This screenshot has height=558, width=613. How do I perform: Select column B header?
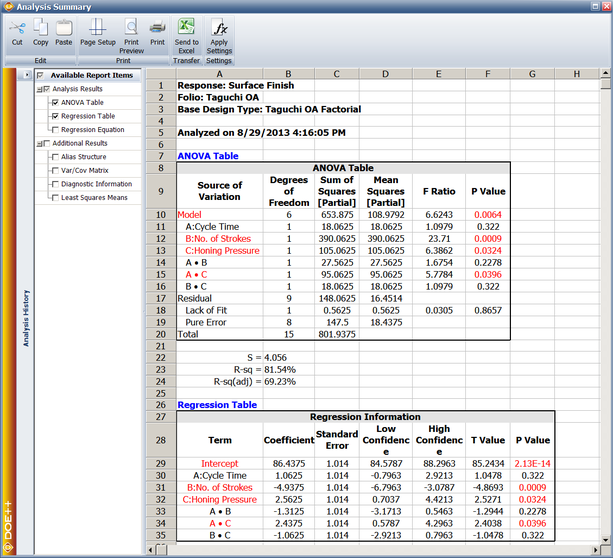point(288,74)
